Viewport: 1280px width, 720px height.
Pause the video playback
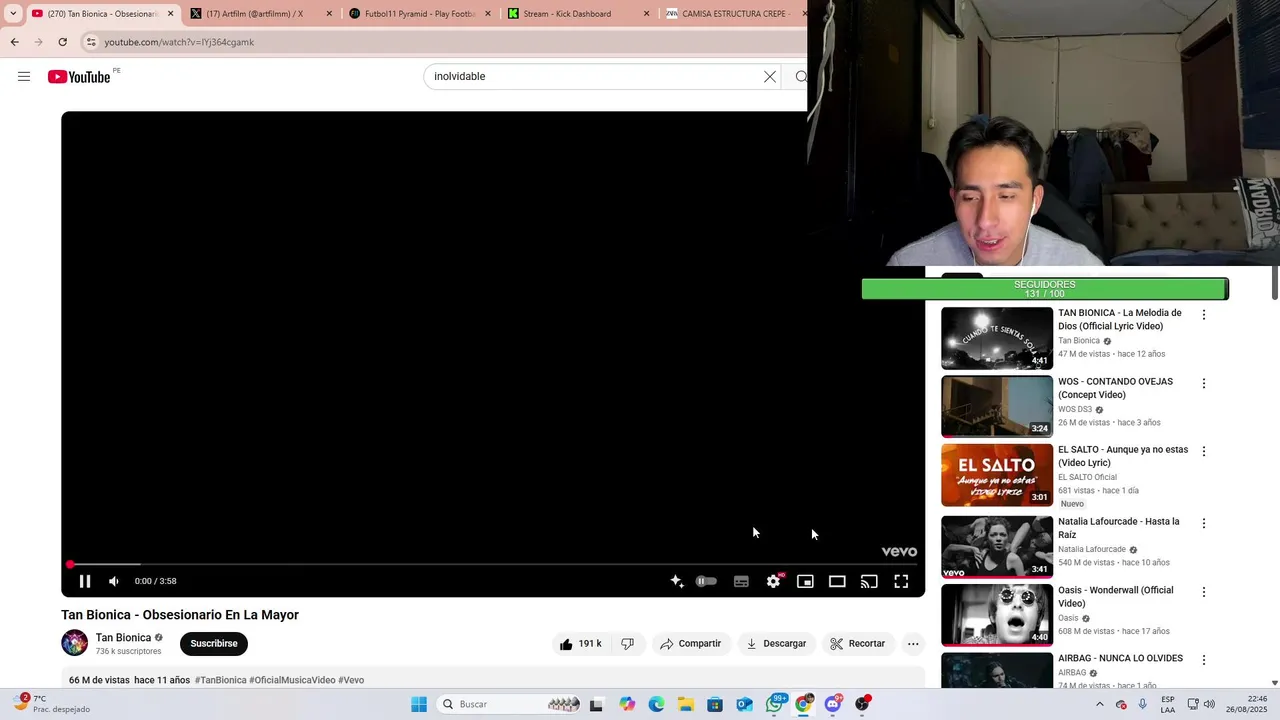pos(85,581)
